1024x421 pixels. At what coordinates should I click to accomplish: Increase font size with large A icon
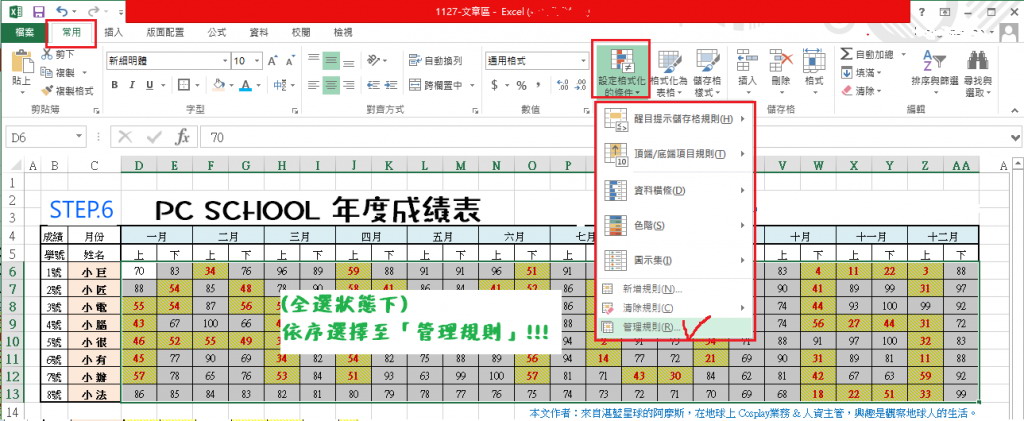click(x=273, y=61)
